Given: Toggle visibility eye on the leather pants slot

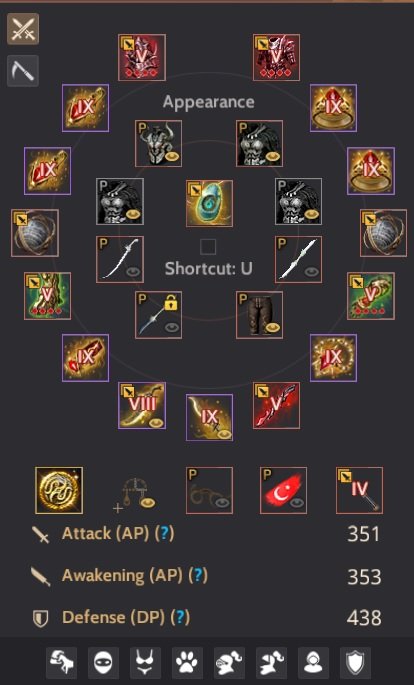Looking at the screenshot, I should (273, 328).
